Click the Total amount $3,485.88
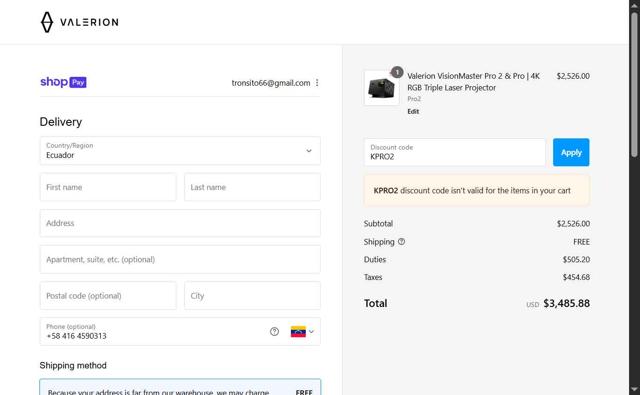This screenshot has width=640, height=395. coord(567,303)
